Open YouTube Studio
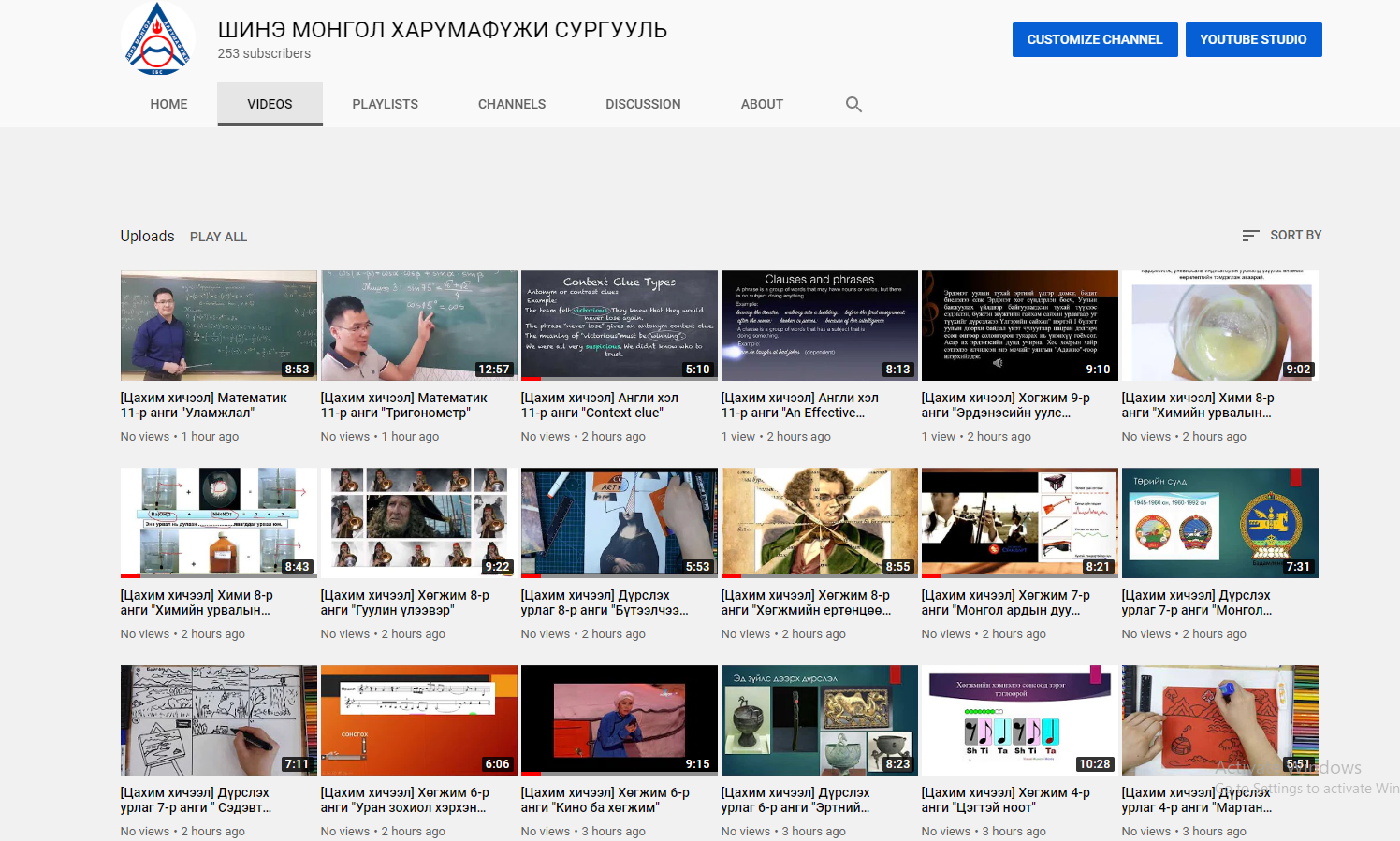The image size is (1400, 841). pos(1253,39)
